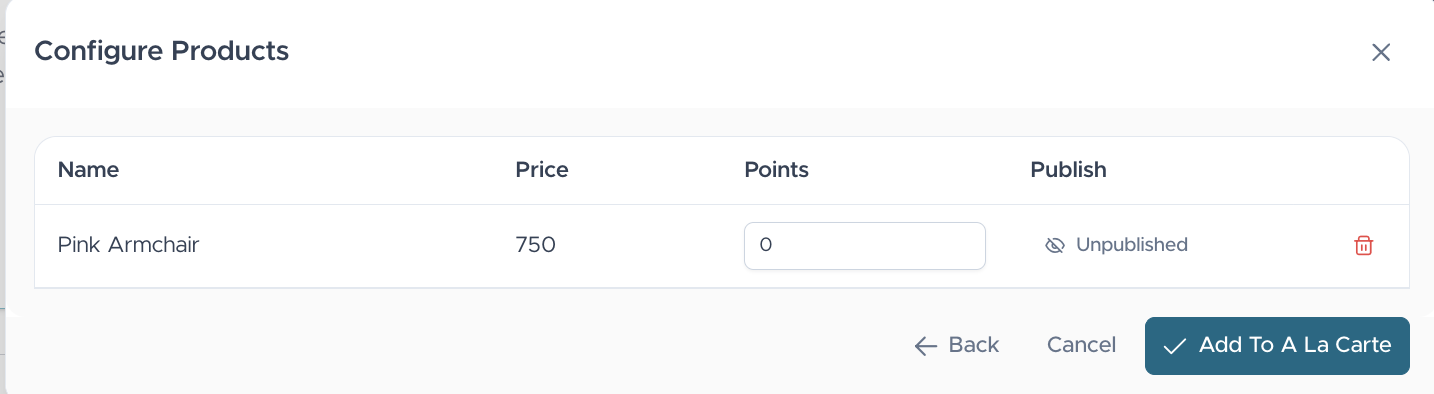The width and height of the screenshot is (1434, 394).
Task: Delete Pink Armchair with the trash icon
Action: [x=1363, y=245]
